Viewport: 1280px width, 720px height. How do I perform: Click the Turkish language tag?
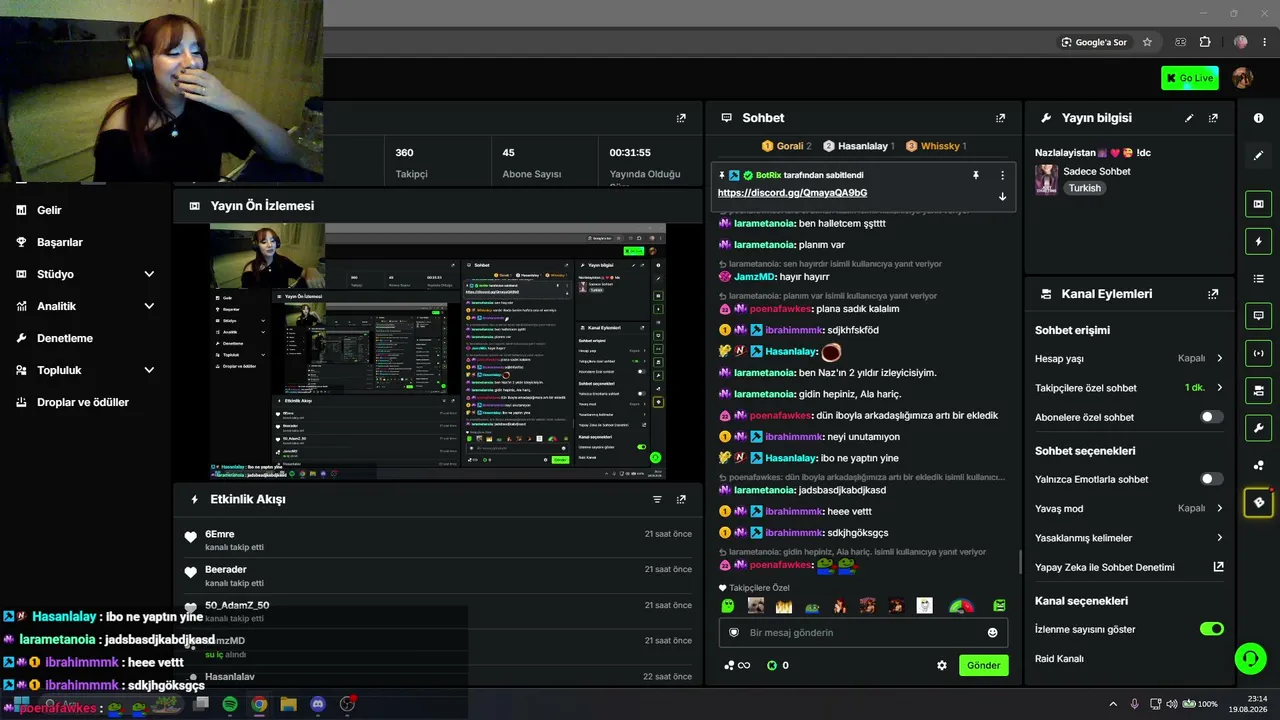(x=1084, y=188)
